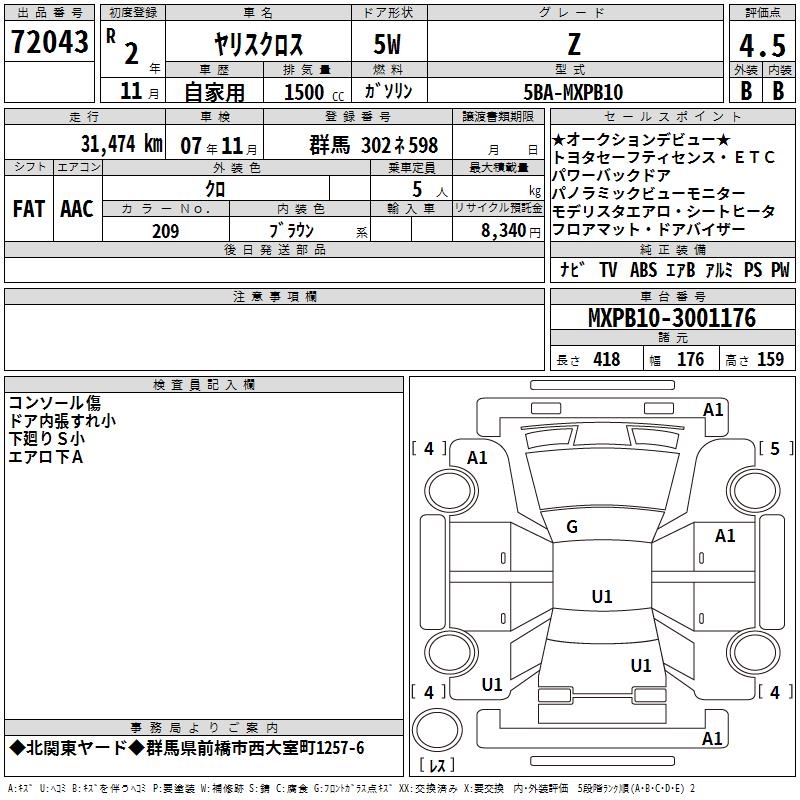Click registration number 群馬 302ネ598

(373, 145)
